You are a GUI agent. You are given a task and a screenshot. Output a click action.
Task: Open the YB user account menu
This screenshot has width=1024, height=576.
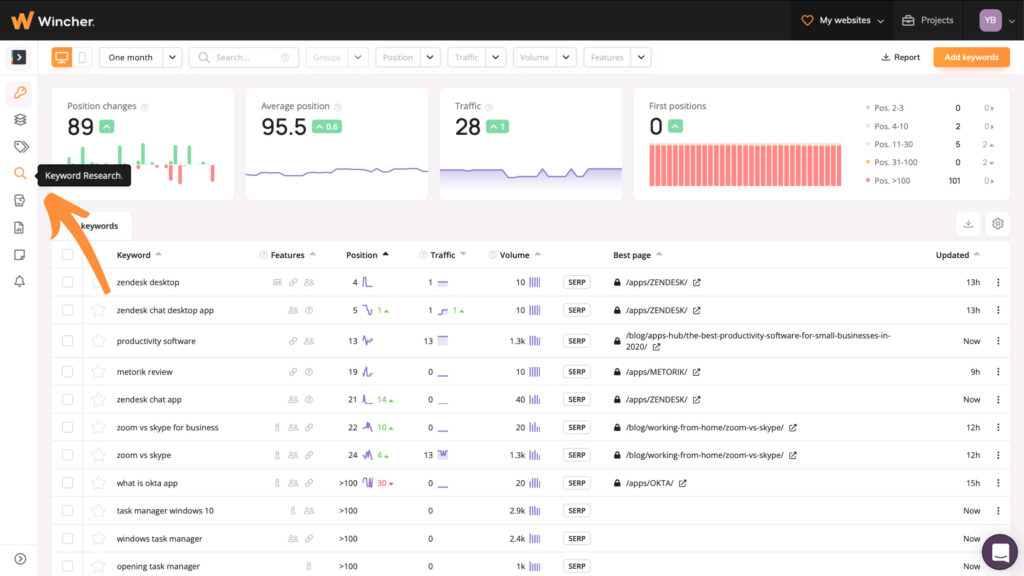click(997, 21)
